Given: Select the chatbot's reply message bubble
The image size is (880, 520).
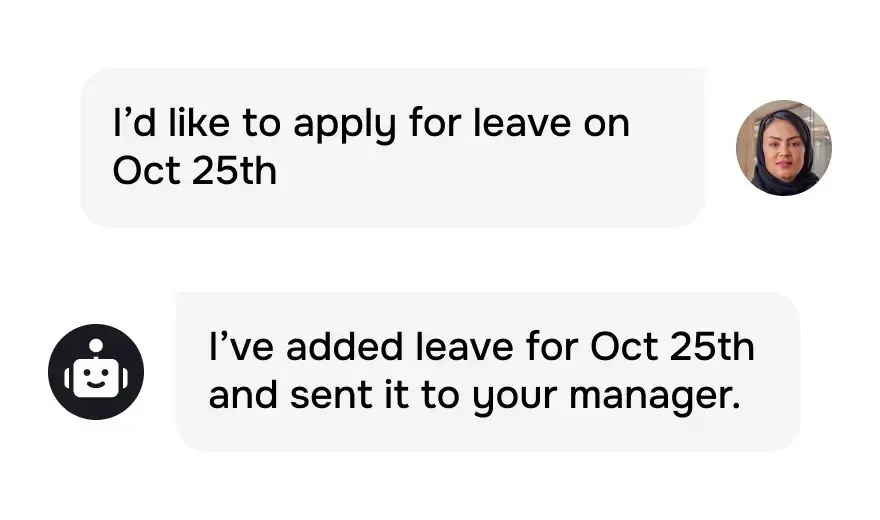Looking at the screenshot, I should click(x=487, y=372).
